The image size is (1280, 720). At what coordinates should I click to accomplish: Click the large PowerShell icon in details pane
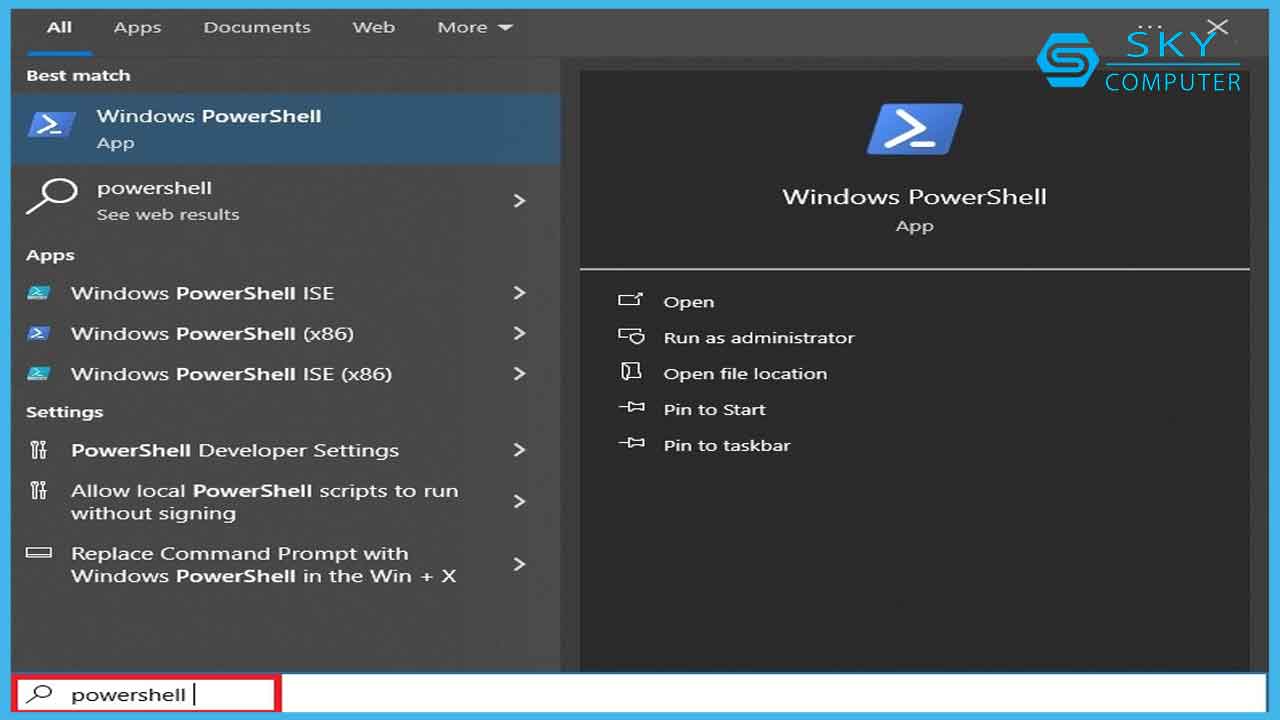[x=914, y=129]
